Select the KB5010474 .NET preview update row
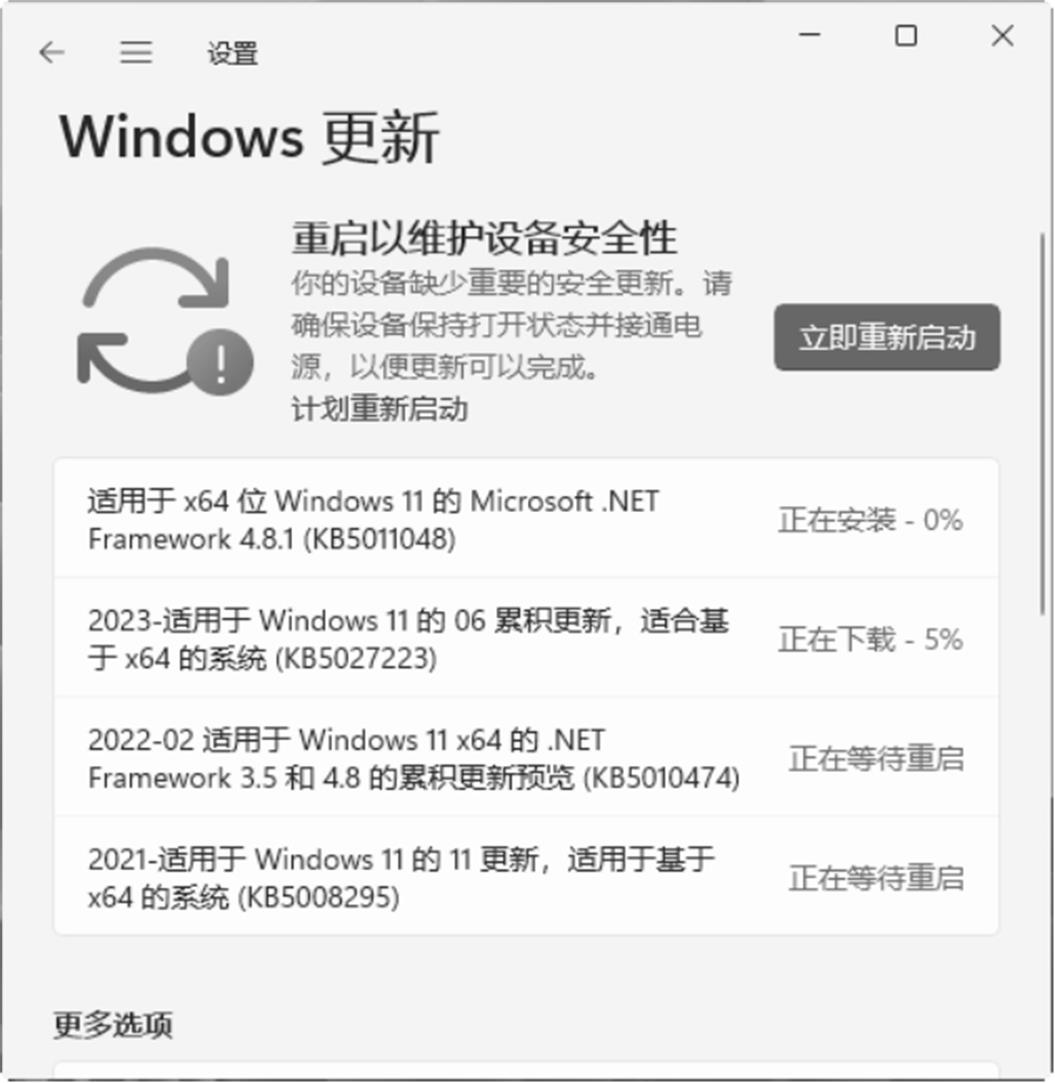The width and height of the screenshot is (1055, 1083). (526, 758)
